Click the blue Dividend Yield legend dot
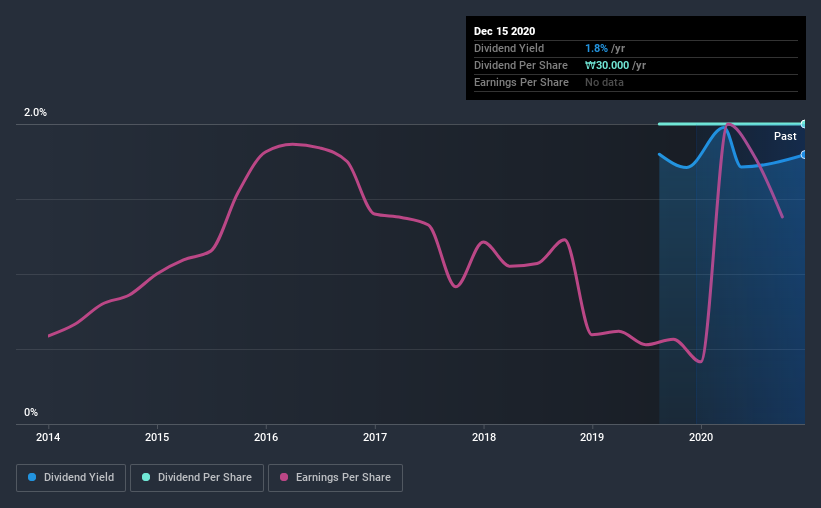Screen dimensions: 821x508 [32, 477]
